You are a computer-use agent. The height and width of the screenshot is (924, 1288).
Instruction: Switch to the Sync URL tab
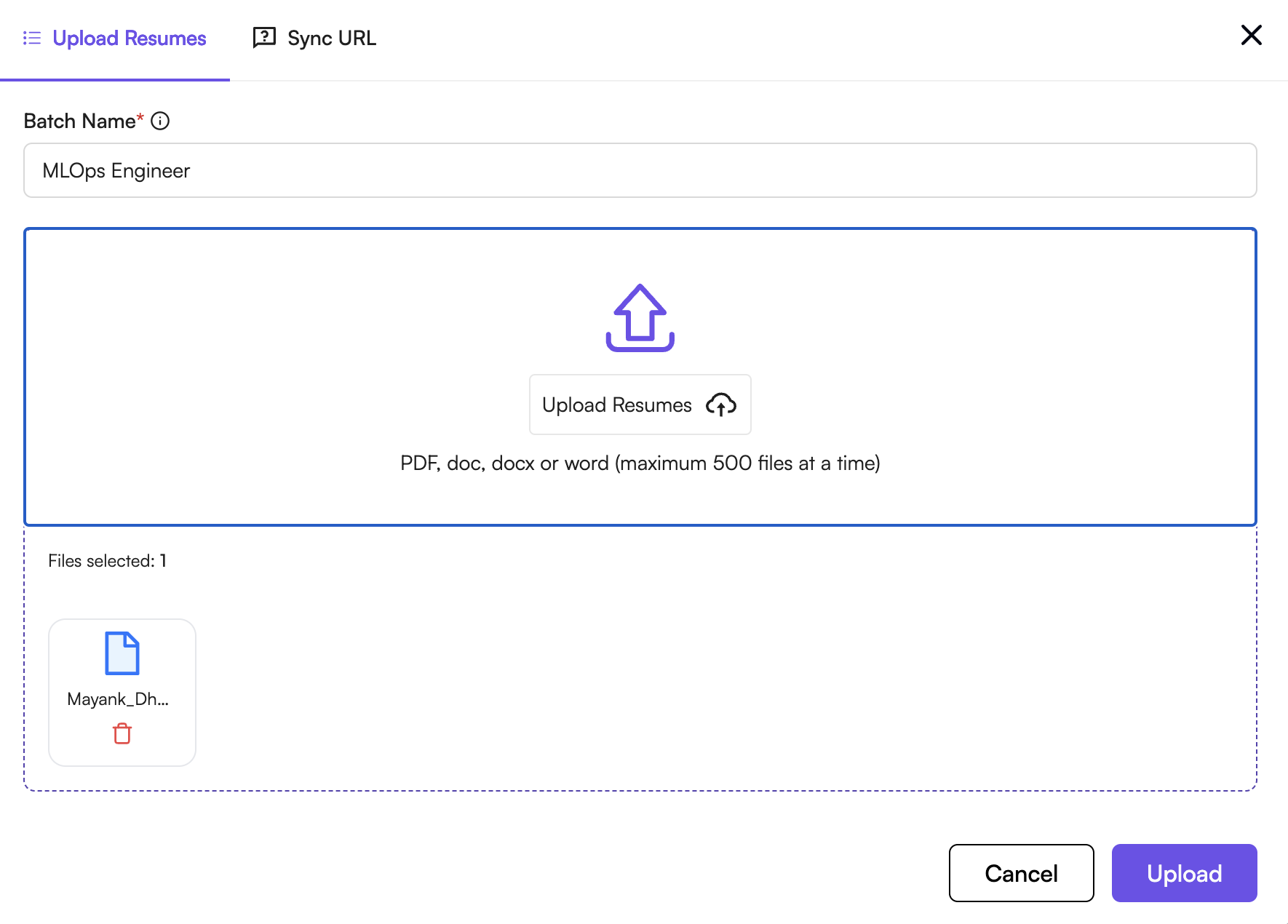point(332,37)
